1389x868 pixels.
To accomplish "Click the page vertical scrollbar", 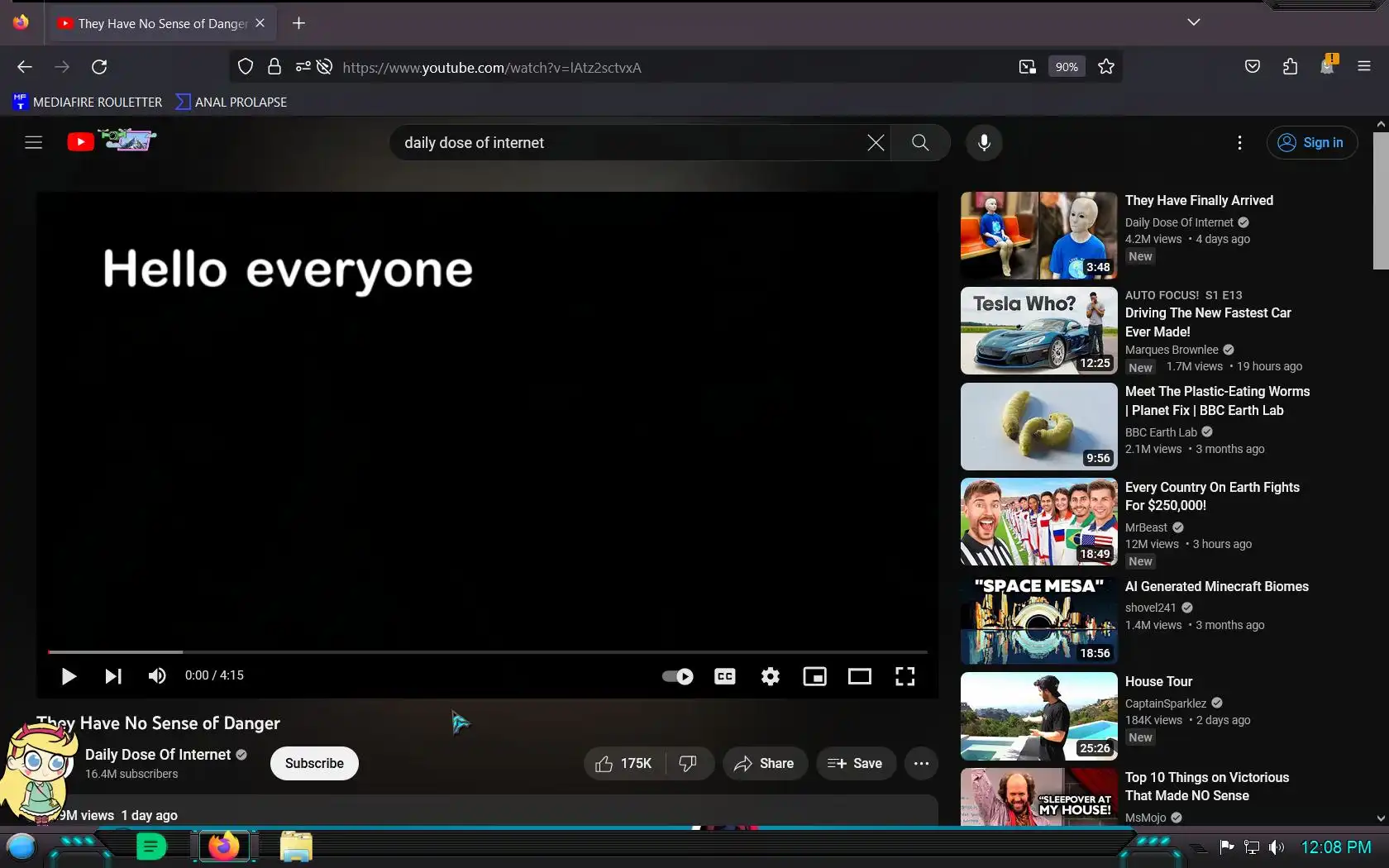I will click(x=1381, y=201).
